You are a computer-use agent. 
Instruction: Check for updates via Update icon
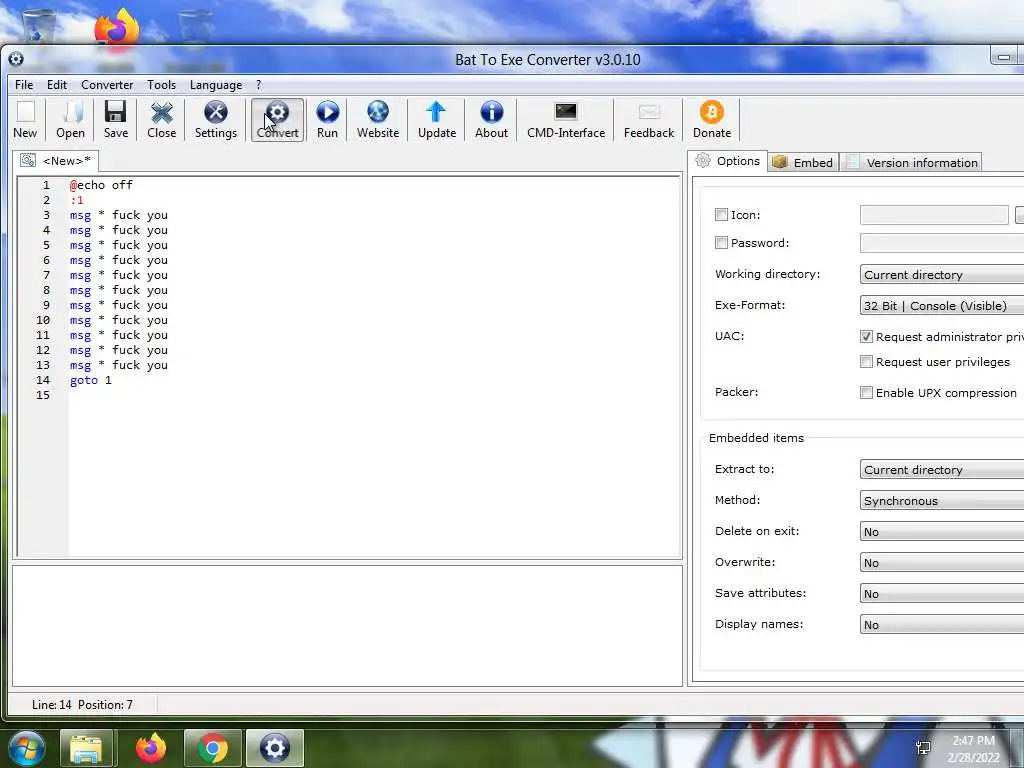click(x=437, y=120)
